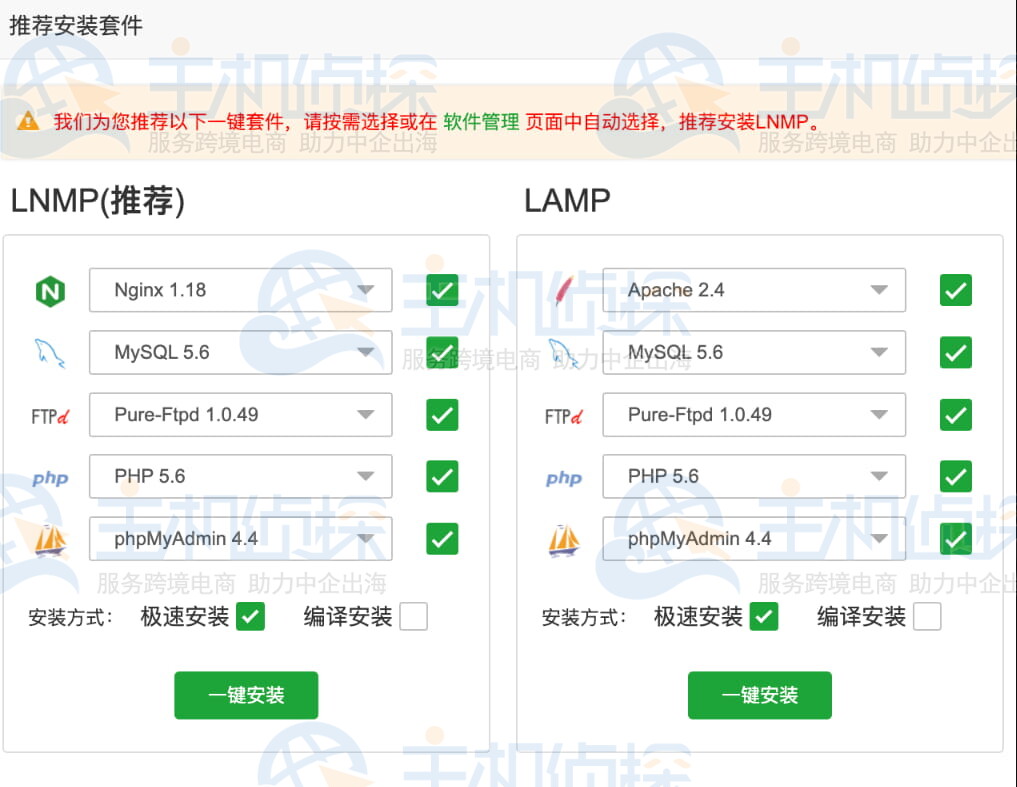This screenshot has width=1017, height=787.
Task: Click 一键安装 button under LAMP
Action: tap(760, 695)
